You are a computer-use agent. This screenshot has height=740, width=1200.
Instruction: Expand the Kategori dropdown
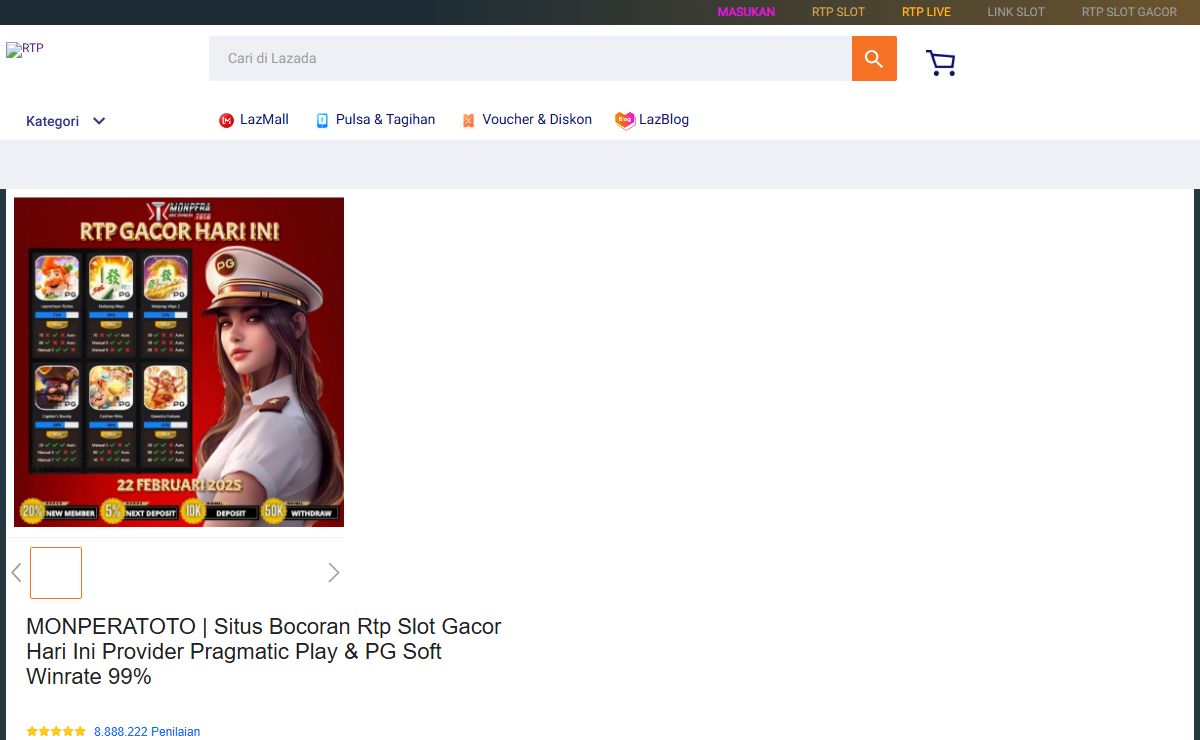click(x=66, y=121)
